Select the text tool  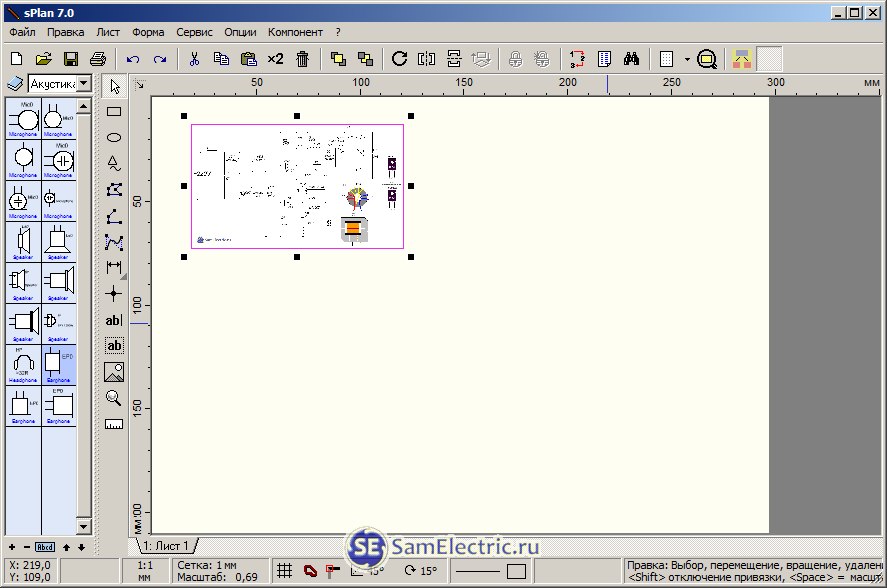point(114,320)
